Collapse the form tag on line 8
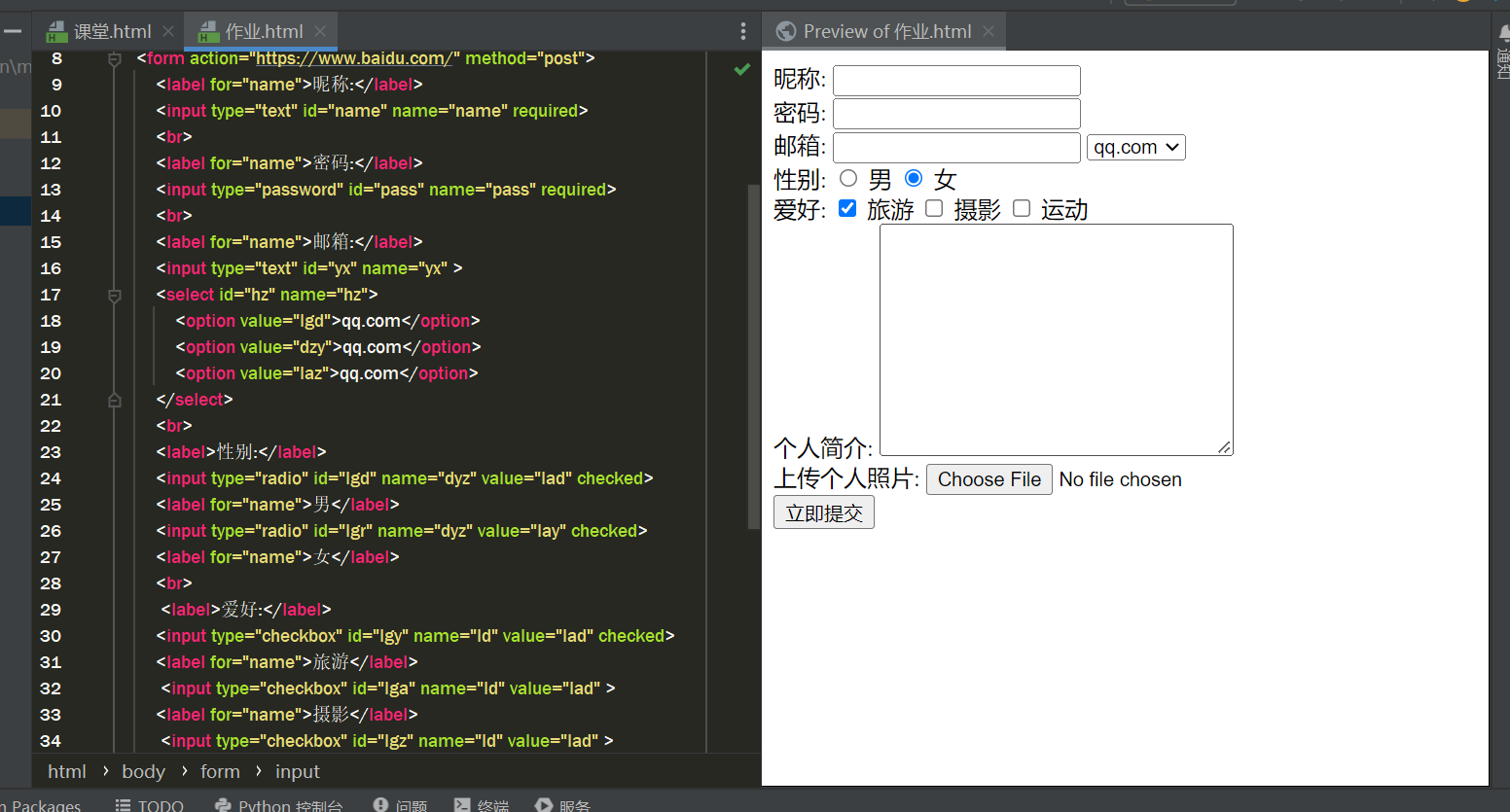Viewport: 1510px width, 812px height. [x=115, y=59]
